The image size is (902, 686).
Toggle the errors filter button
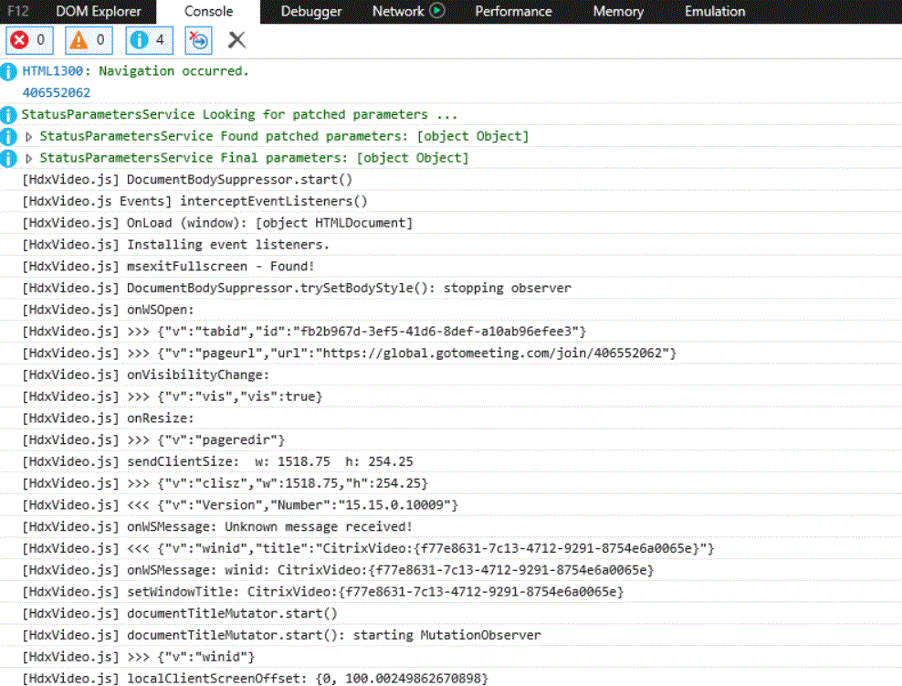tap(29, 40)
